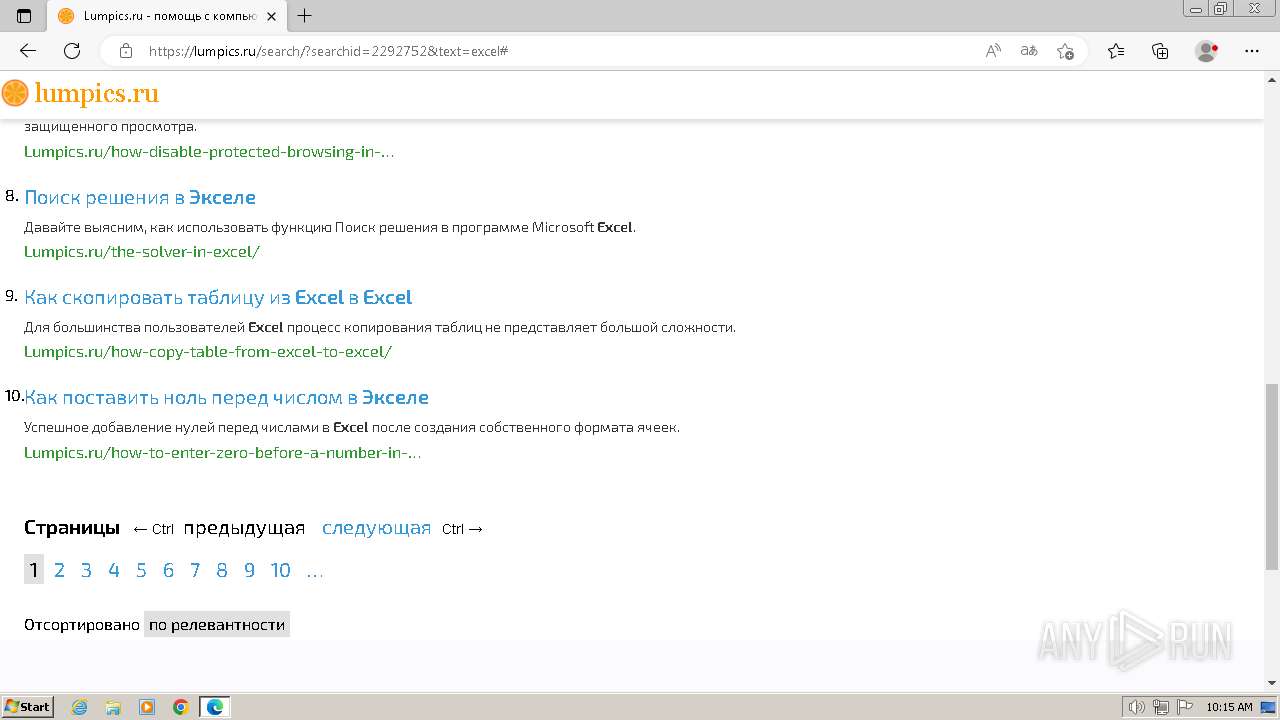
Task: Click snippet text about добавление нулей
Action: pos(352,427)
